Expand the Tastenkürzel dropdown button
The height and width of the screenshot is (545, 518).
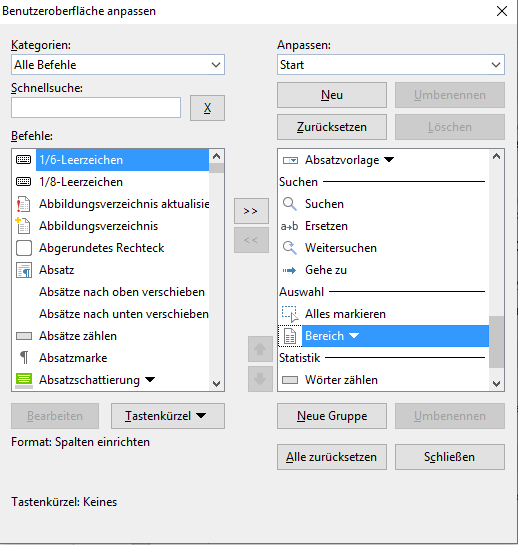[x=168, y=416]
